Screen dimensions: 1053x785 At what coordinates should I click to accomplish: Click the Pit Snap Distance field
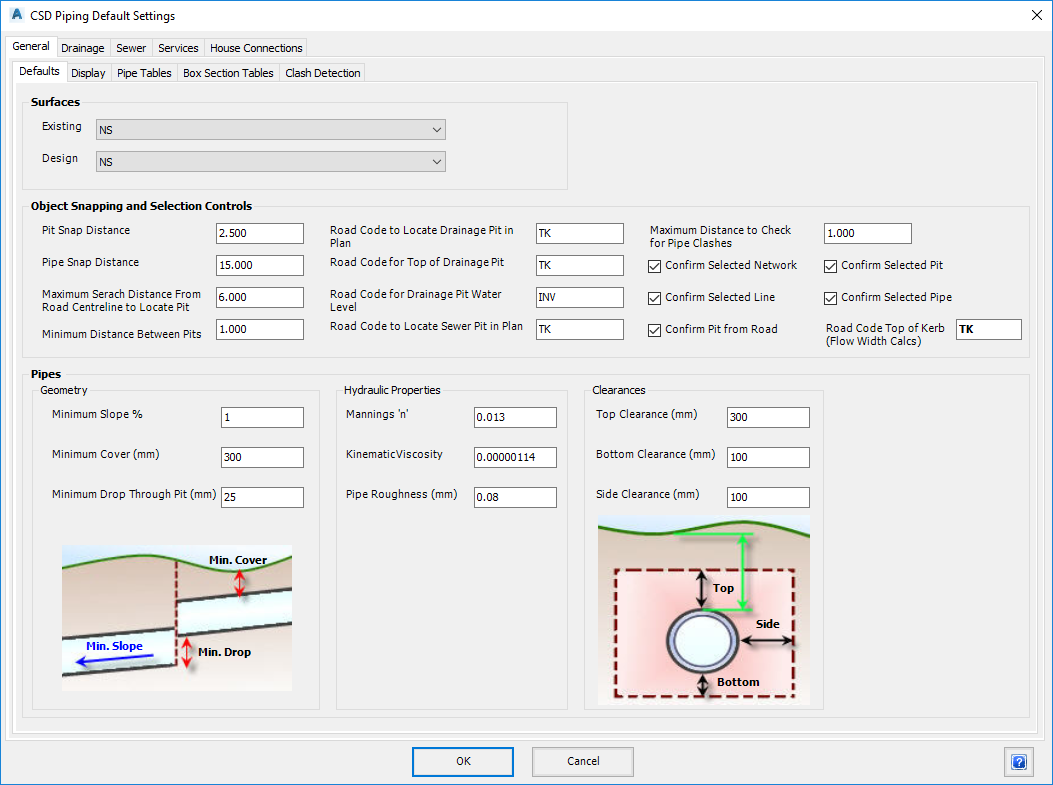tap(259, 233)
